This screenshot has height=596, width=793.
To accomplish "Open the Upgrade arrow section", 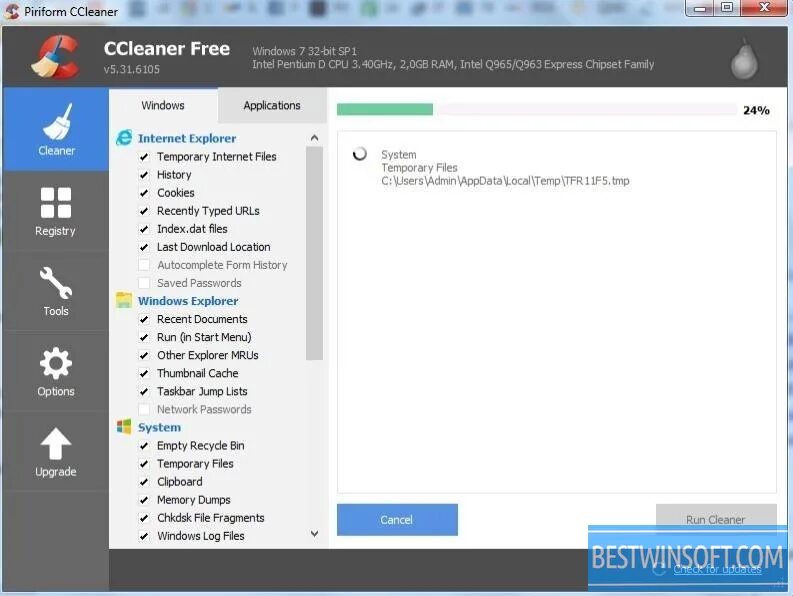I will pyautogui.click(x=56, y=452).
